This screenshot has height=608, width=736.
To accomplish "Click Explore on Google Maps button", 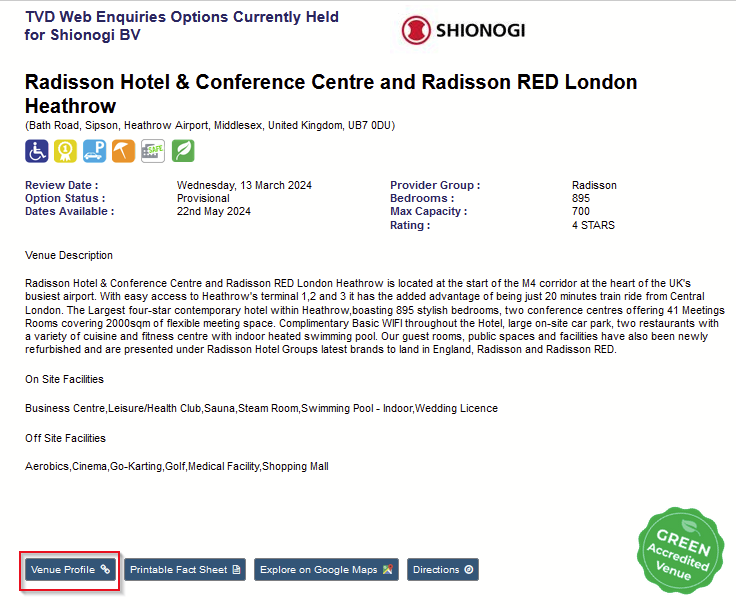I will pos(326,570).
